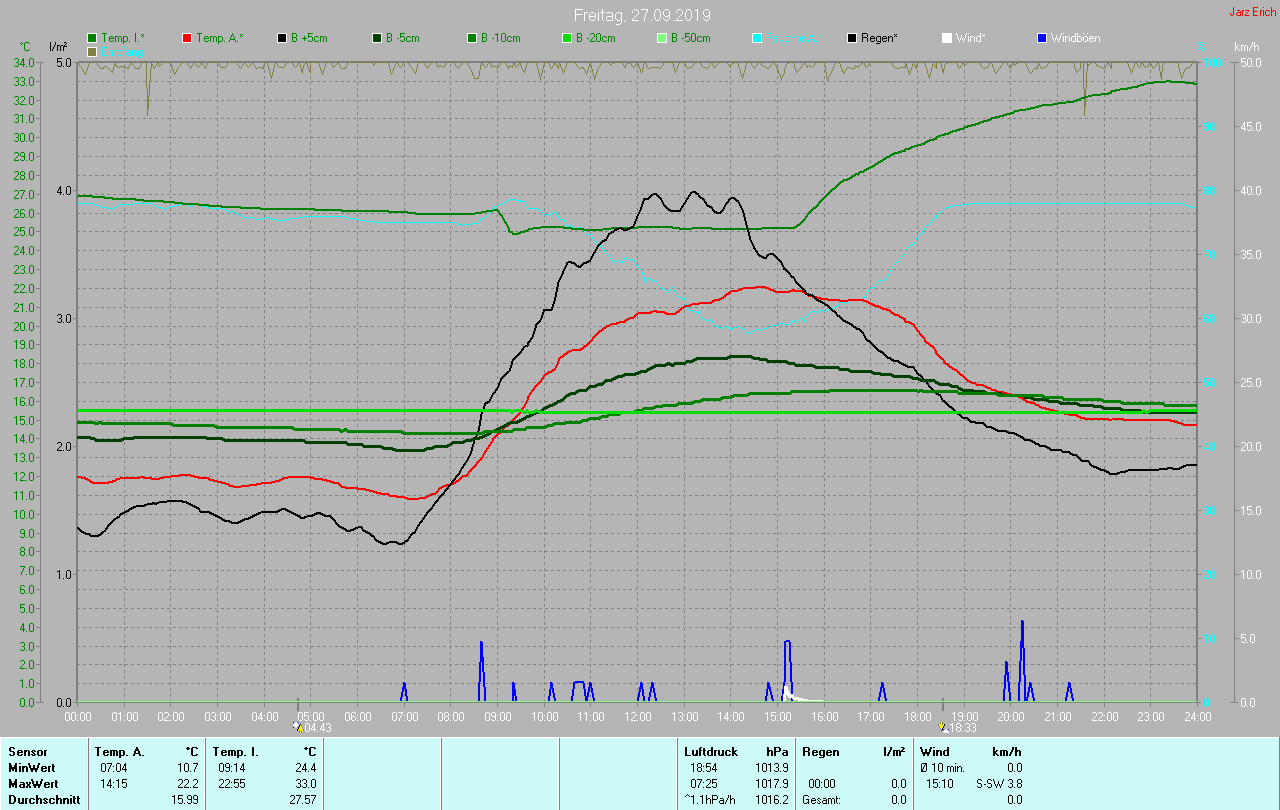Click the date title Freitag, 27.09.2019
1280x810 pixels.
(x=642, y=15)
